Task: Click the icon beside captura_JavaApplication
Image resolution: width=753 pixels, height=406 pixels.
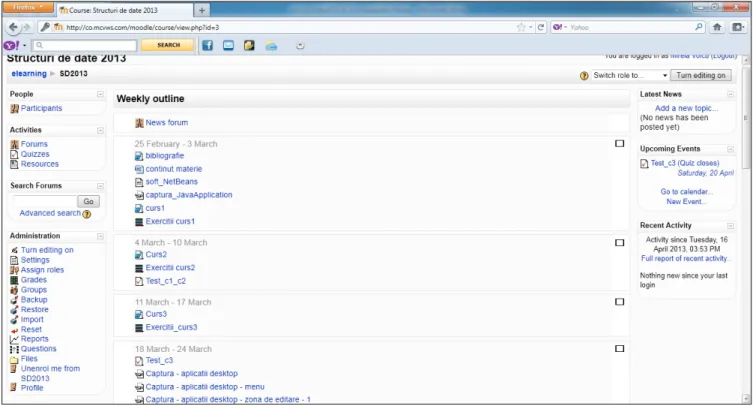Action: [x=139, y=195]
